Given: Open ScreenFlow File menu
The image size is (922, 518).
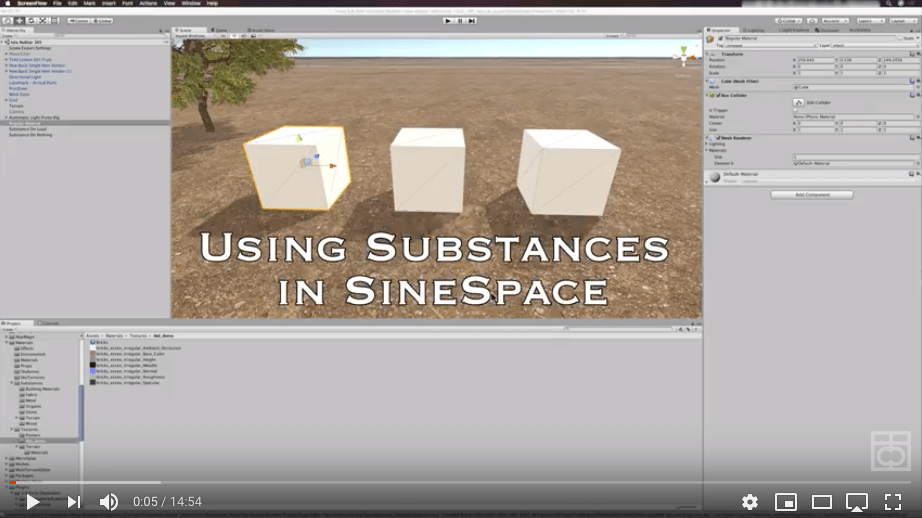Looking at the screenshot, I should pyautogui.click(x=57, y=4).
